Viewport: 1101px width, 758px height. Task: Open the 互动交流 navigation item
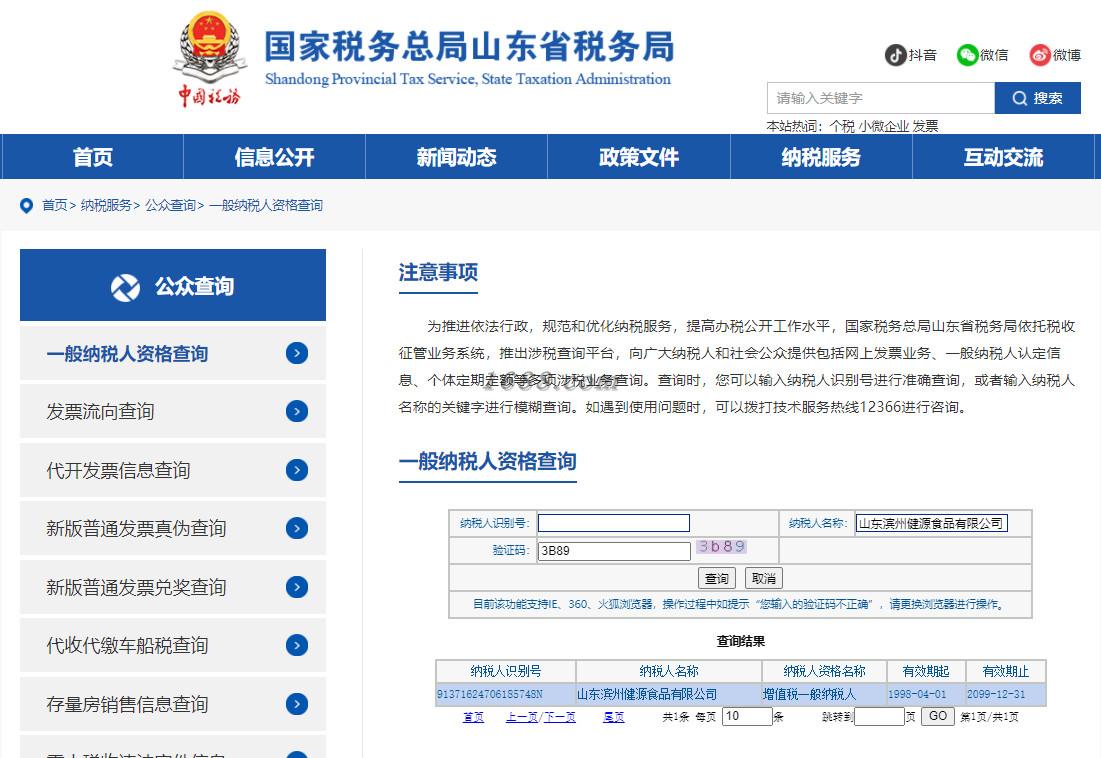[1003, 157]
